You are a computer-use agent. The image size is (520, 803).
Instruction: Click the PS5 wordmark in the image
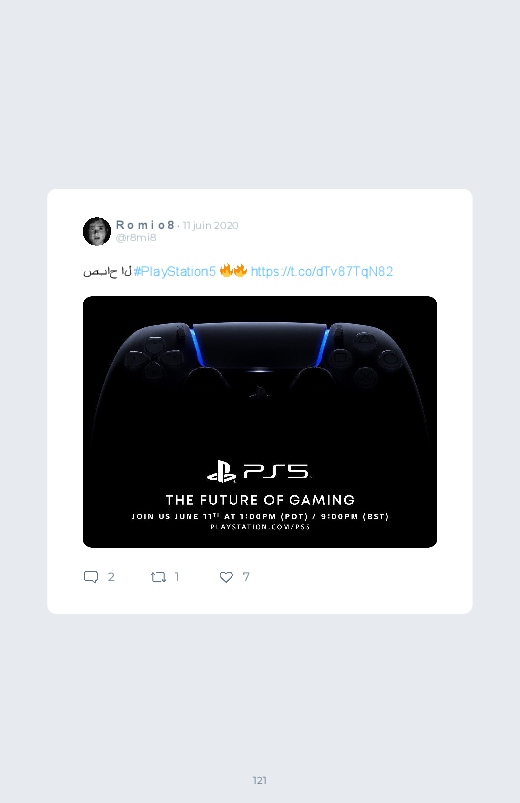277,471
